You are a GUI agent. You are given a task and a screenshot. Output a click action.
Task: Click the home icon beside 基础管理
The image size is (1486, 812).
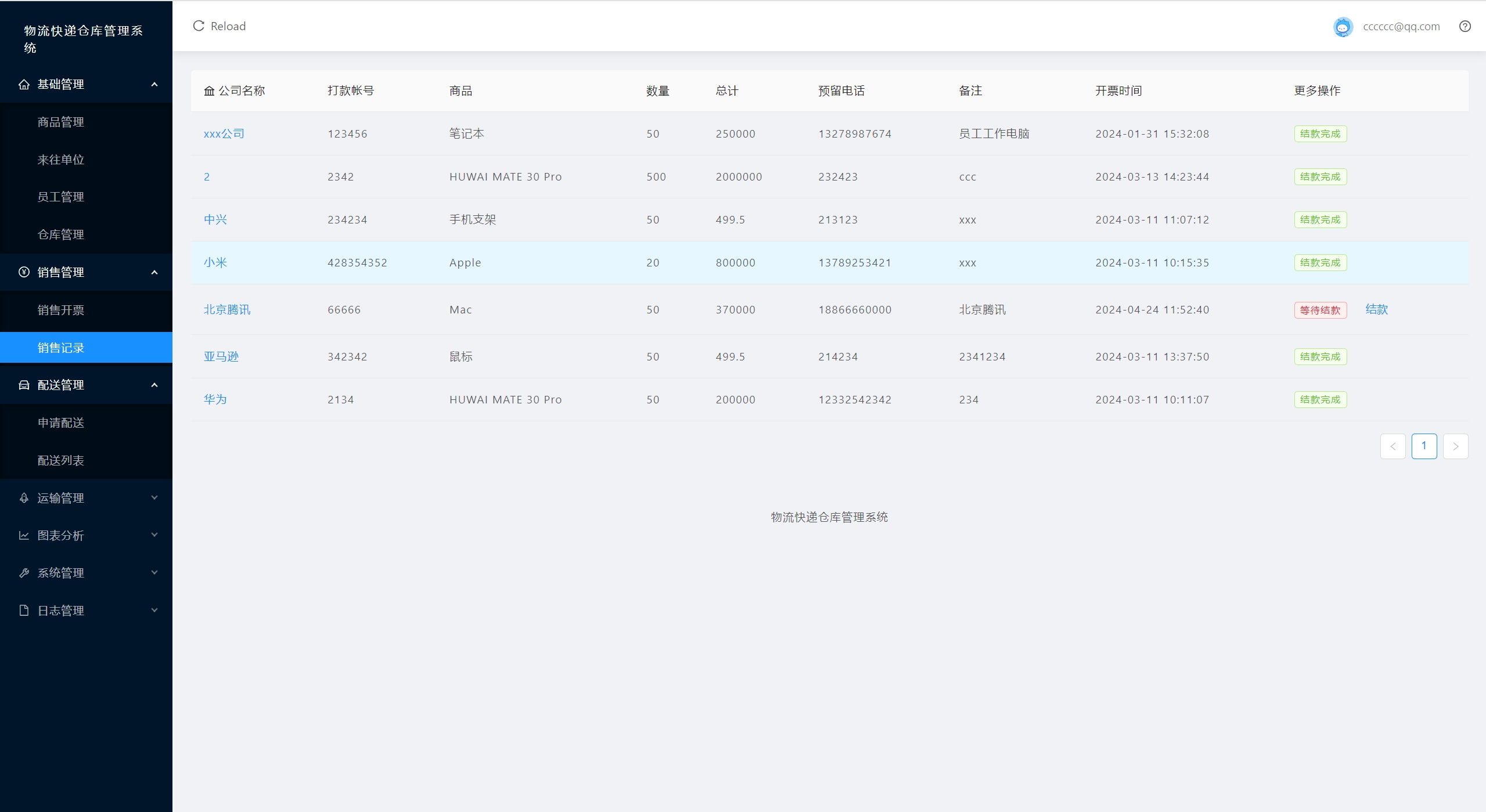pos(24,85)
